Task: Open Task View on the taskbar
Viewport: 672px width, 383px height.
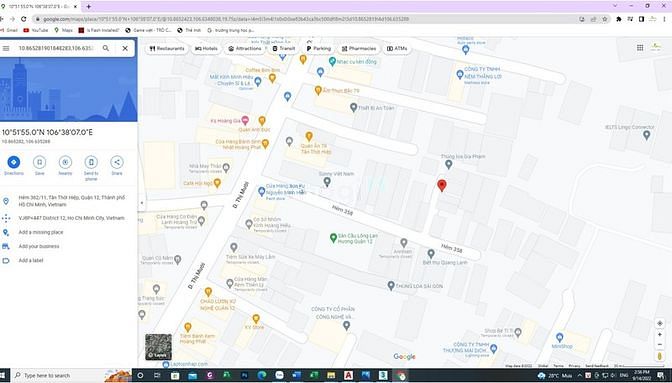Action: (157, 375)
